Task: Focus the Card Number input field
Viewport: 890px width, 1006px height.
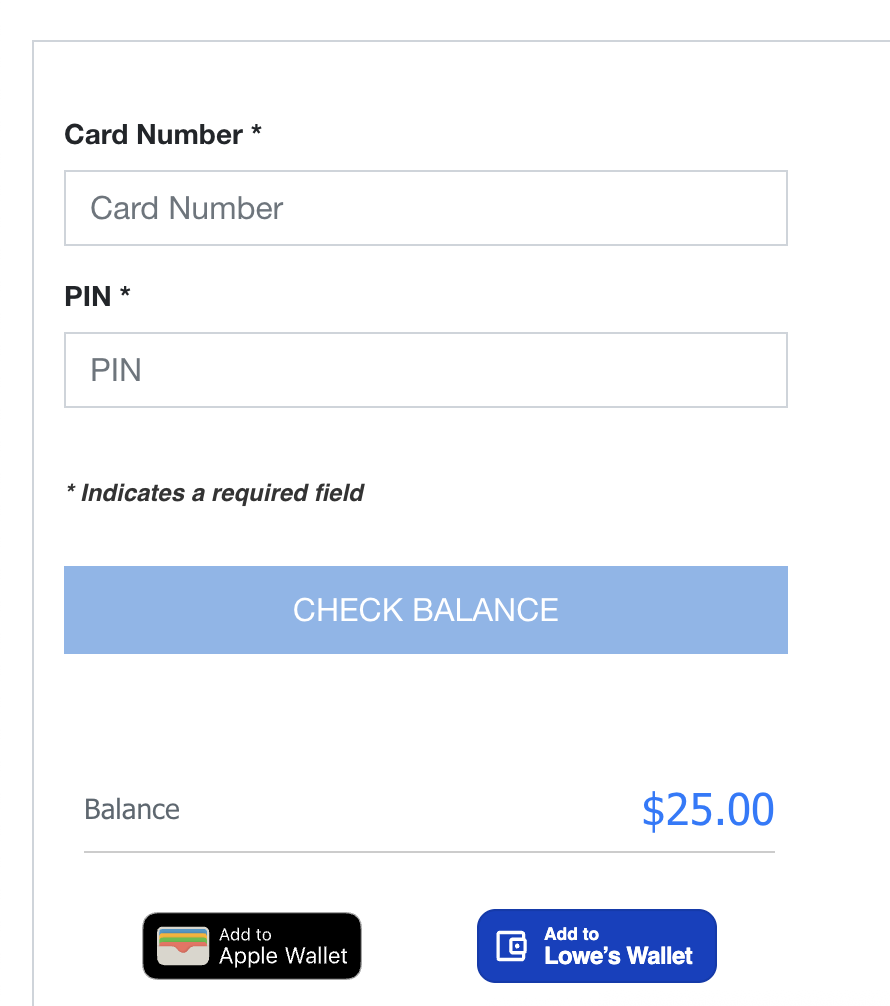Action: point(425,208)
